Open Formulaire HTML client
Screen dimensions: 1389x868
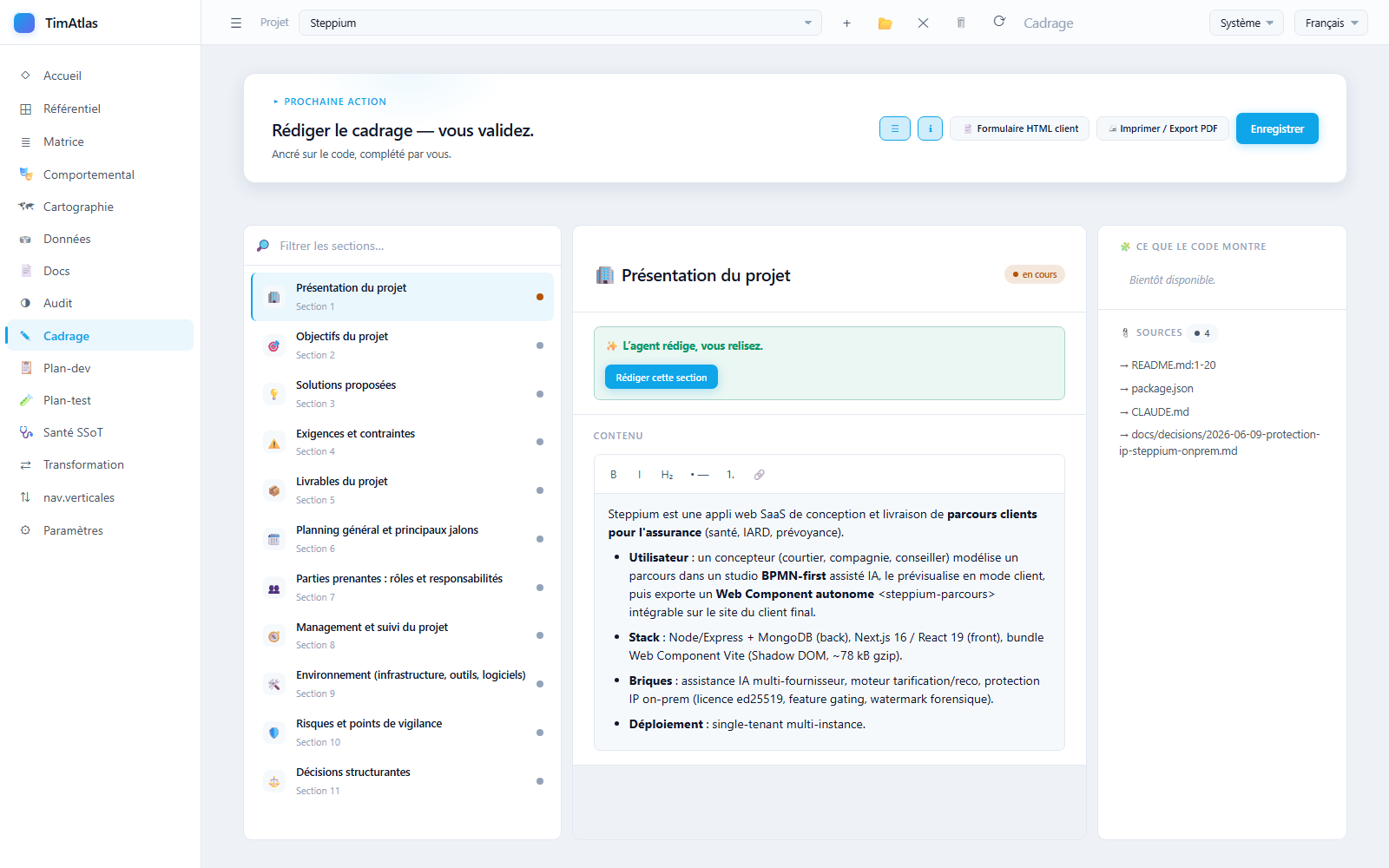1019,128
